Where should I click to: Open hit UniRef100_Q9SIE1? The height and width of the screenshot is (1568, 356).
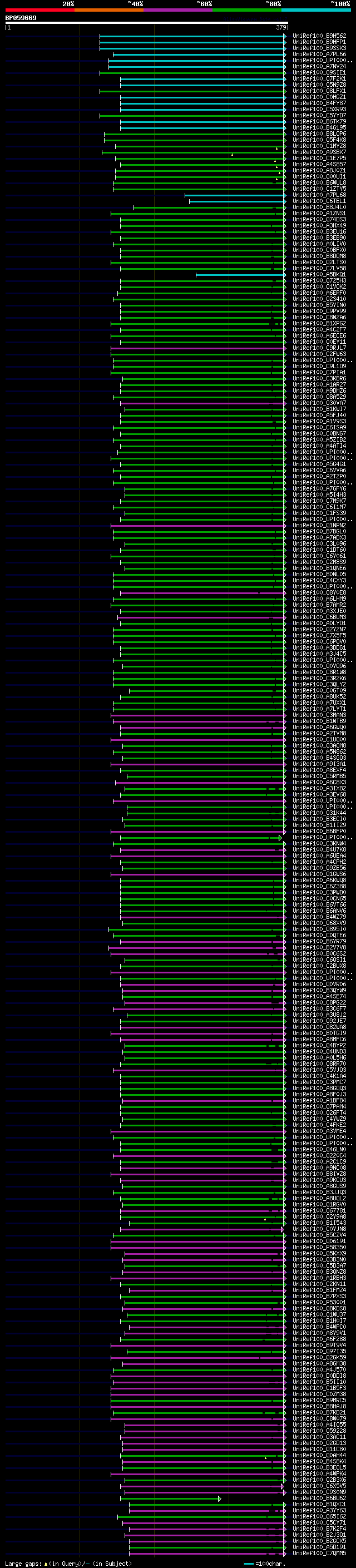(x=319, y=72)
